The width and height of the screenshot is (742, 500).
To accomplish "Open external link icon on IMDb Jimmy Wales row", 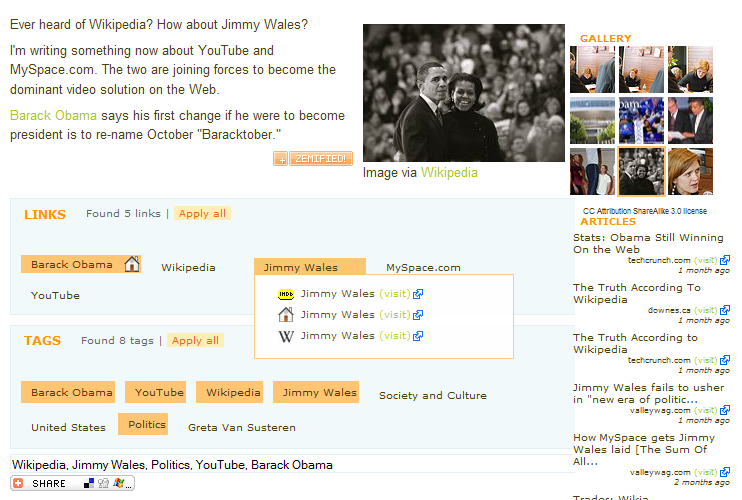I will [418, 294].
